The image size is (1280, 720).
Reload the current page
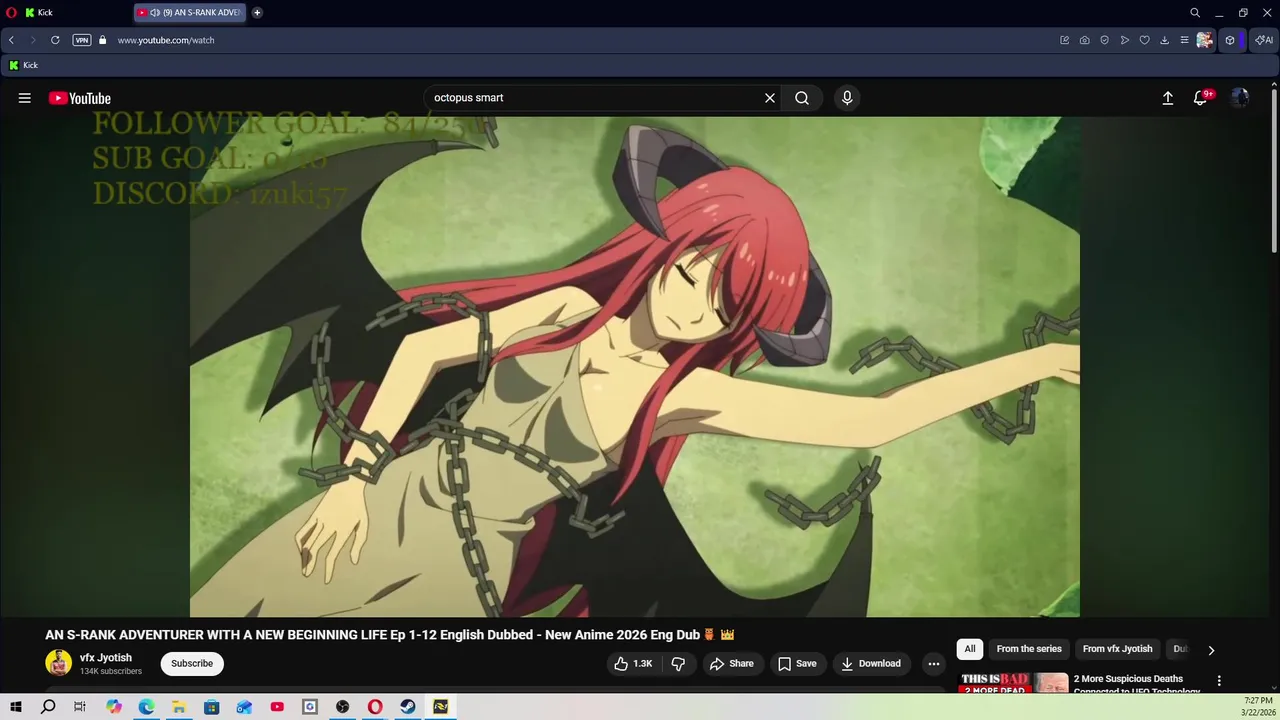pos(55,40)
